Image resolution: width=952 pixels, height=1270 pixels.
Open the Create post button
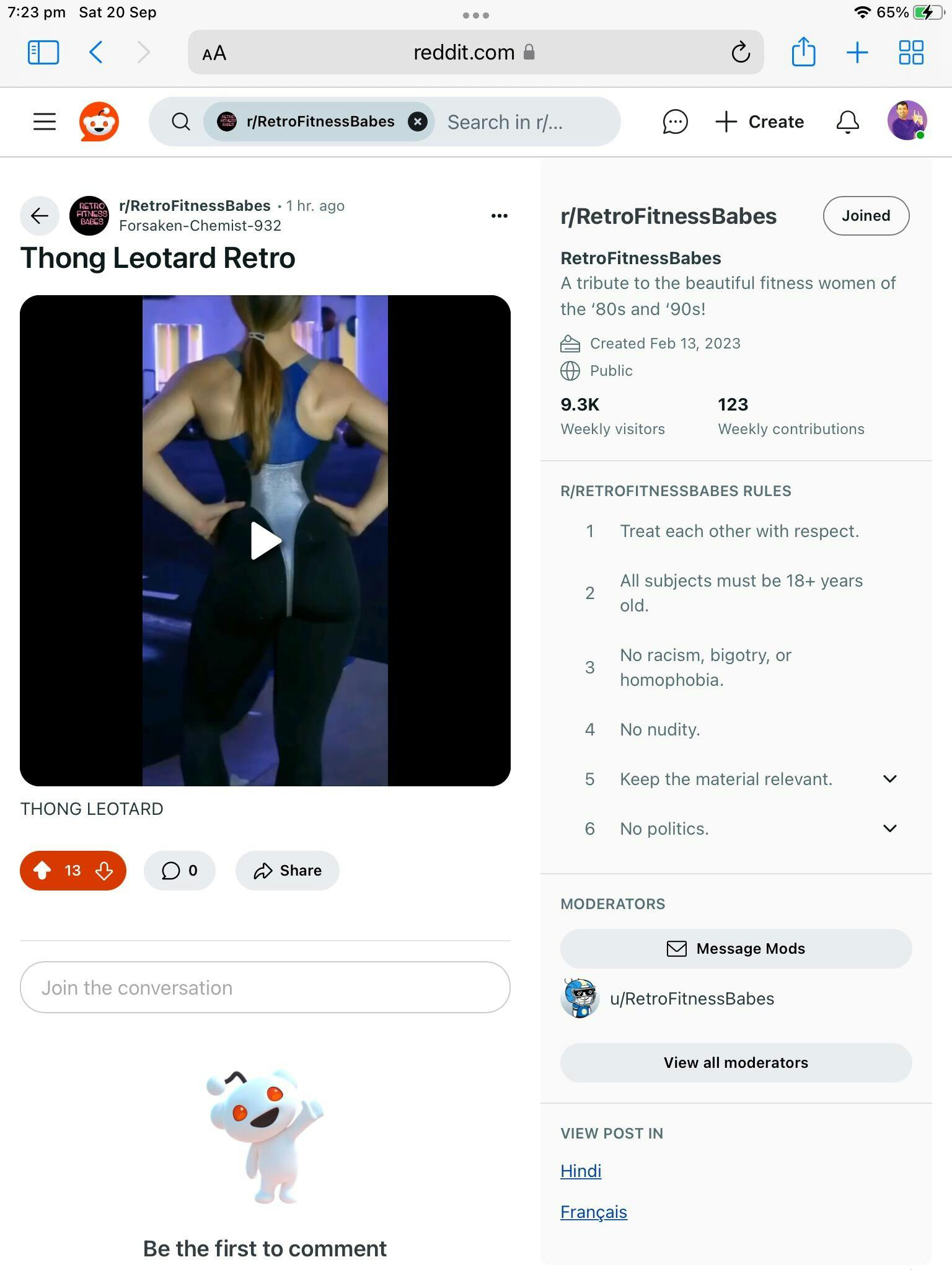coord(760,122)
